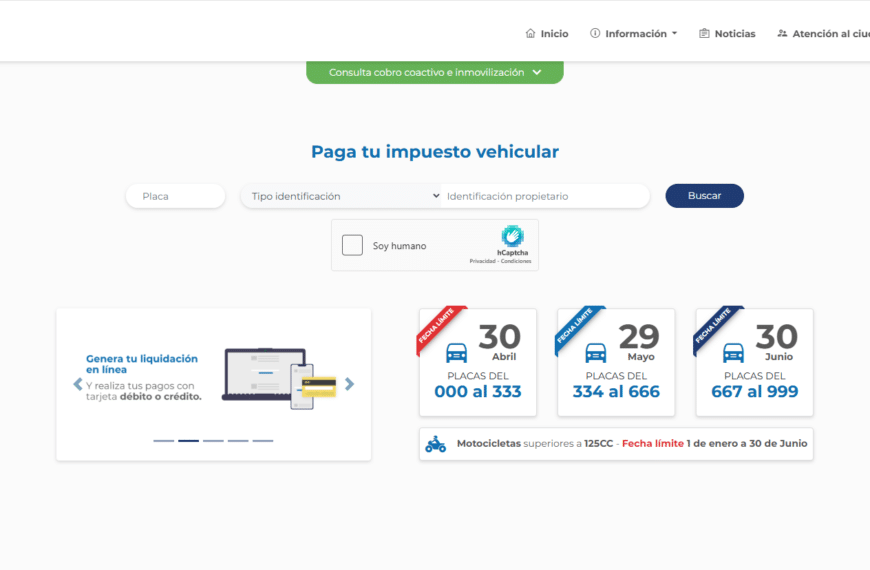Select the fourth carousel indicator dash

point(238,441)
